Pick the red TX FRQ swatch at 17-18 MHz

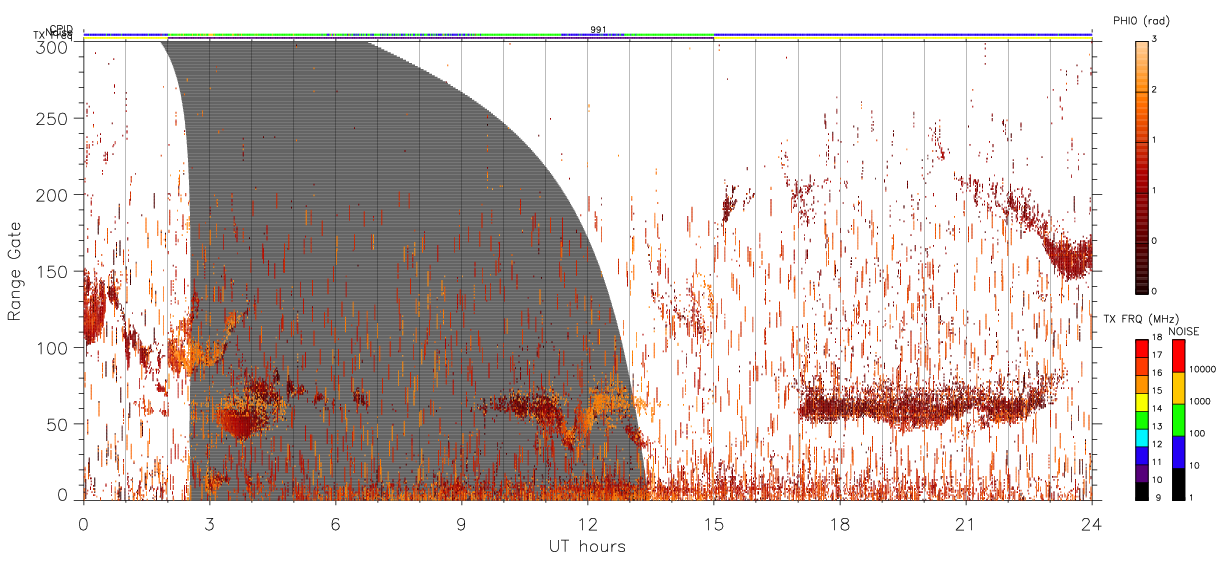point(1141,349)
